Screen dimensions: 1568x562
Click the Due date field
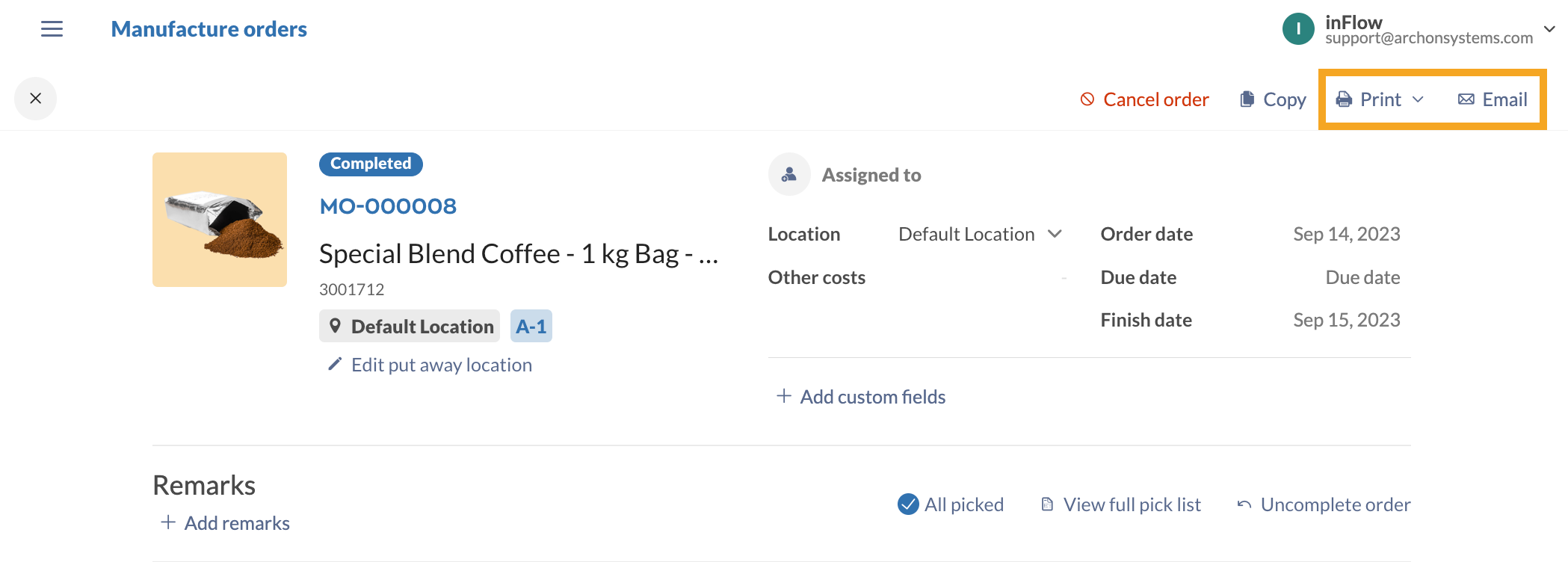[1362, 277]
